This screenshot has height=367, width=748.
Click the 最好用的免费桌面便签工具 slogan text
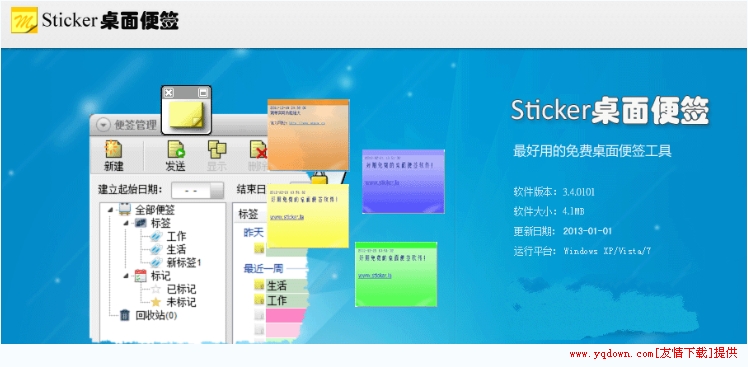tap(592, 151)
